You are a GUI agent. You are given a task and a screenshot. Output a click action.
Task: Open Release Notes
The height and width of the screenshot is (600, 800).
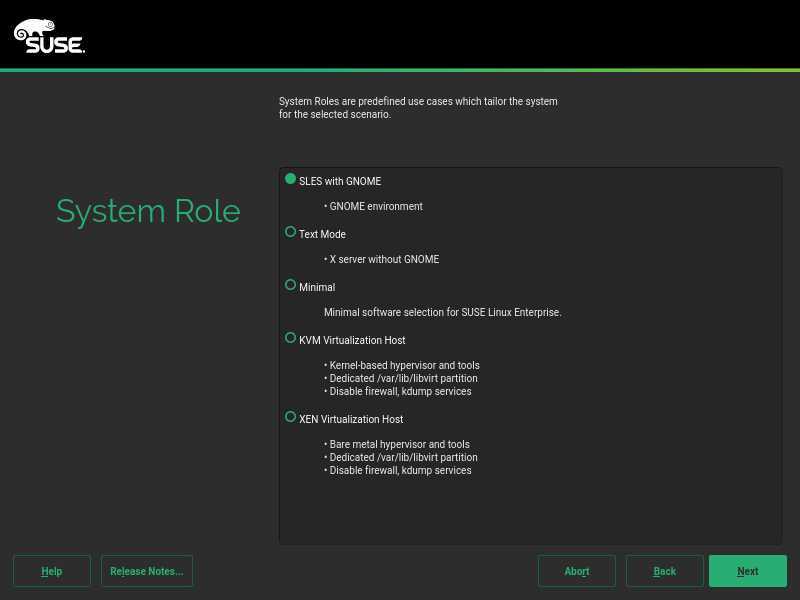coord(147,571)
